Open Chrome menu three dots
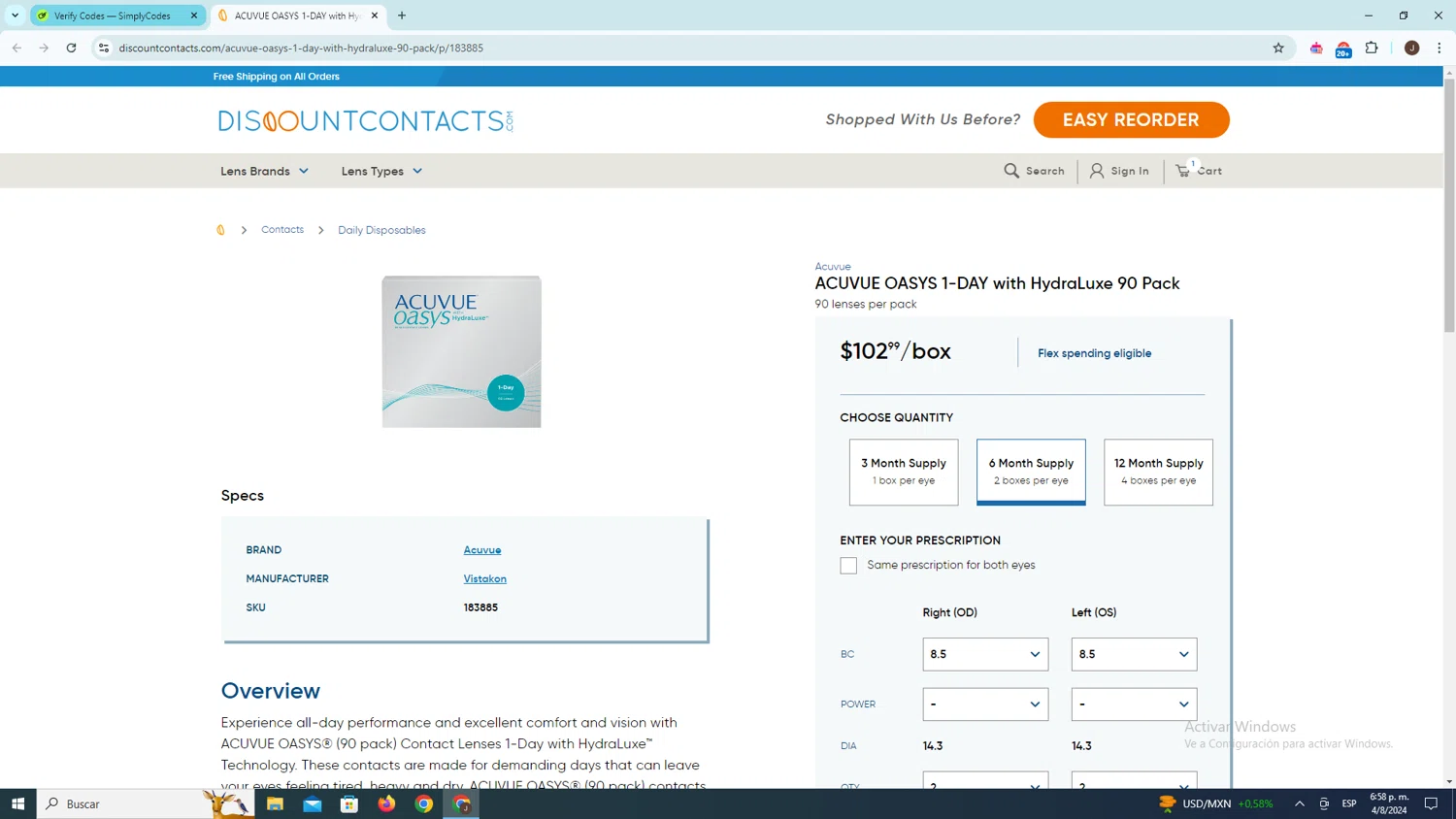1456x819 pixels. [x=1439, y=48]
